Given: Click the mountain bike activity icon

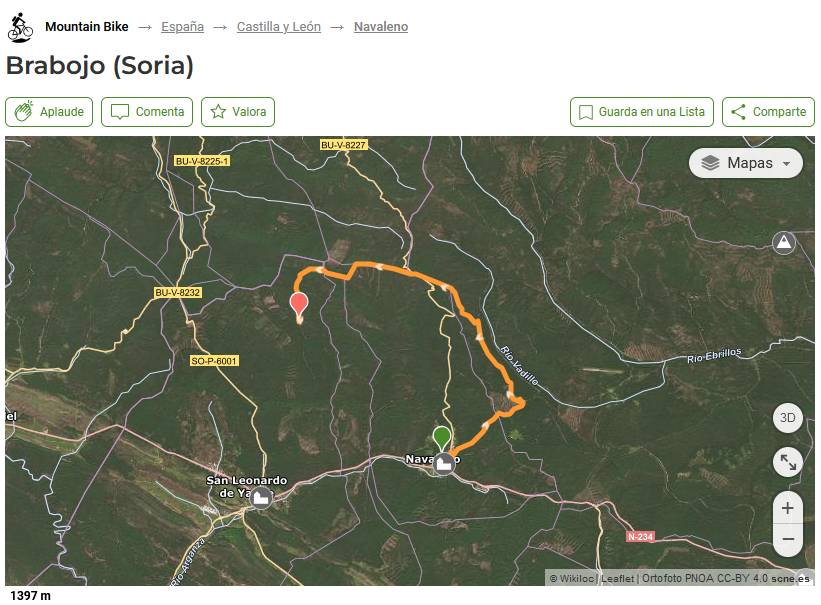Looking at the screenshot, I should pyautogui.click(x=20, y=27).
